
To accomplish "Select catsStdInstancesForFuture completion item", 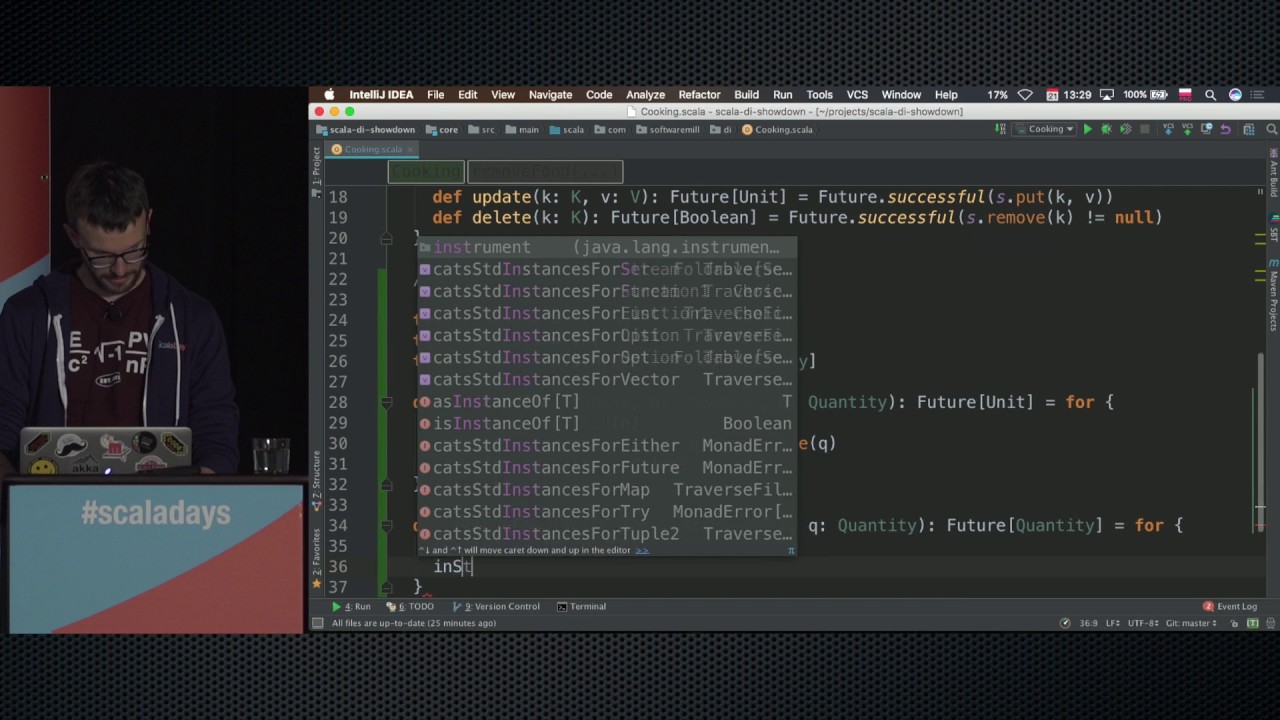I will click(606, 467).
